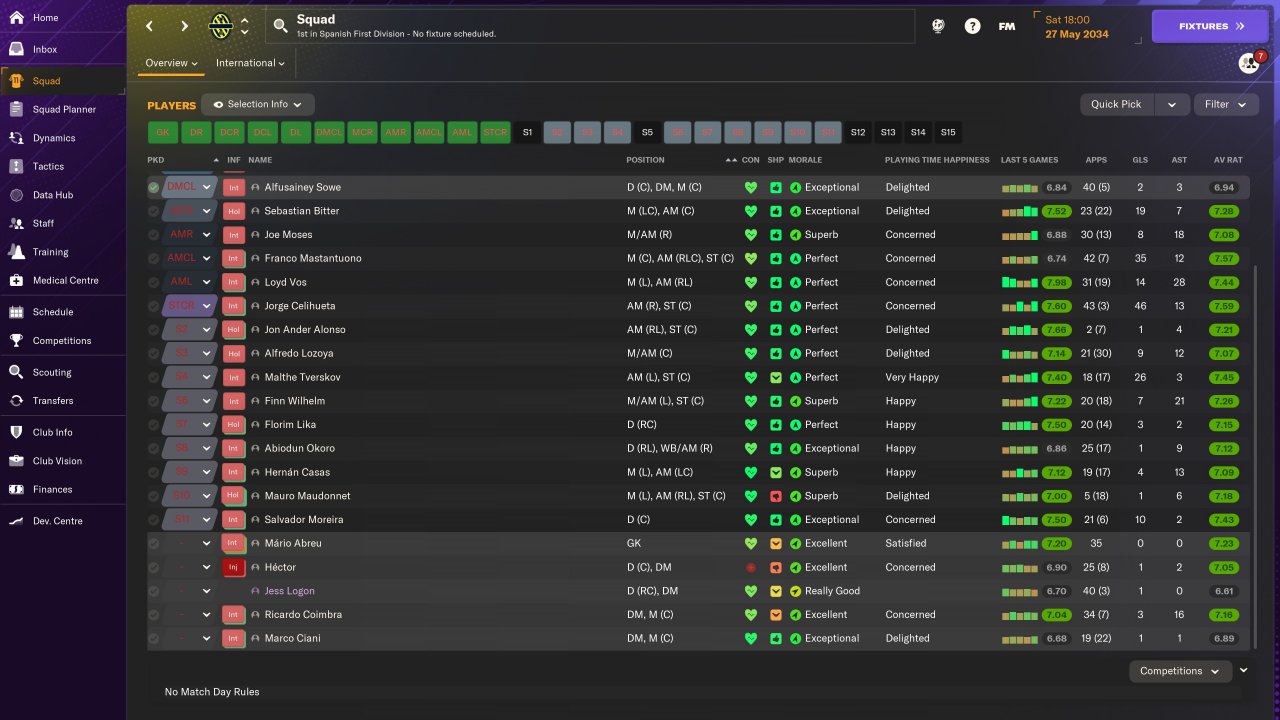1280x720 pixels.
Task: Open the International tab menu
Action: pos(250,63)
